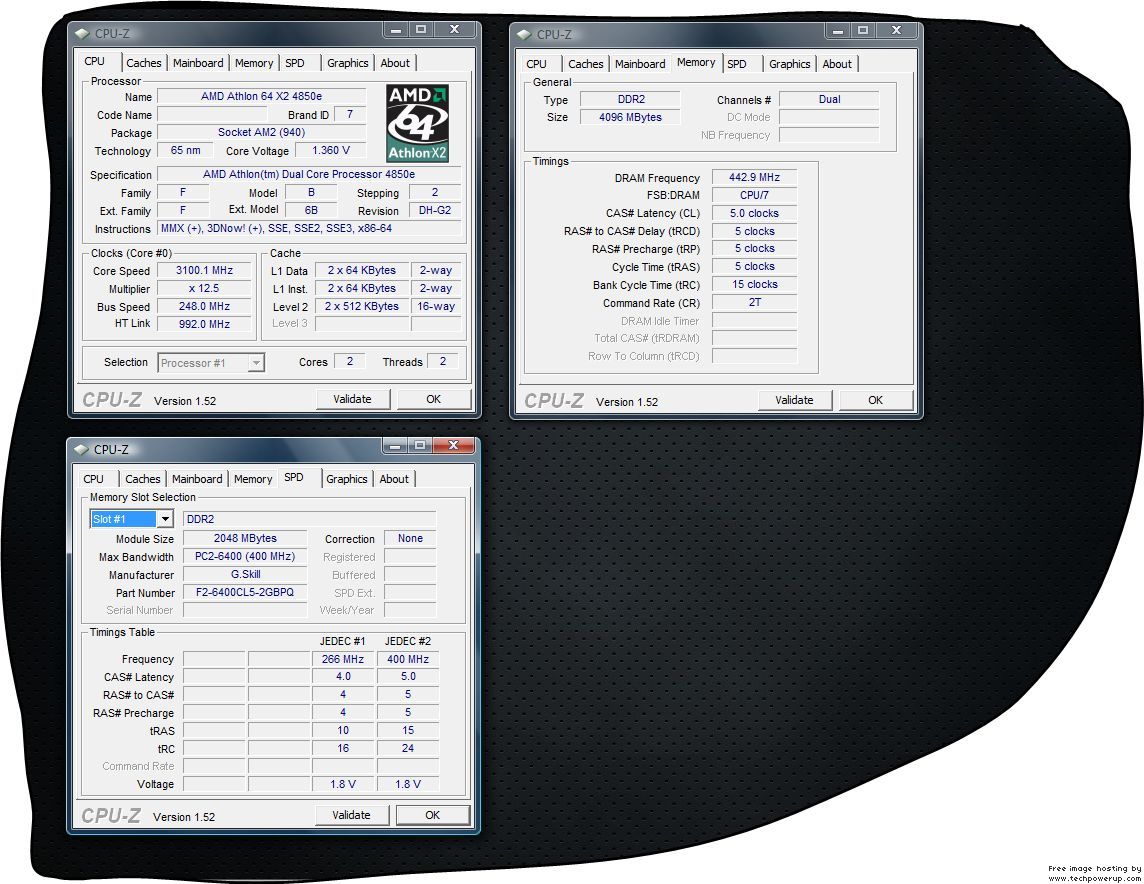The image size is (1144, 884).
Task: Click the CPU-Z title icon in the Memory tab window
Action: tap(524, 34)
